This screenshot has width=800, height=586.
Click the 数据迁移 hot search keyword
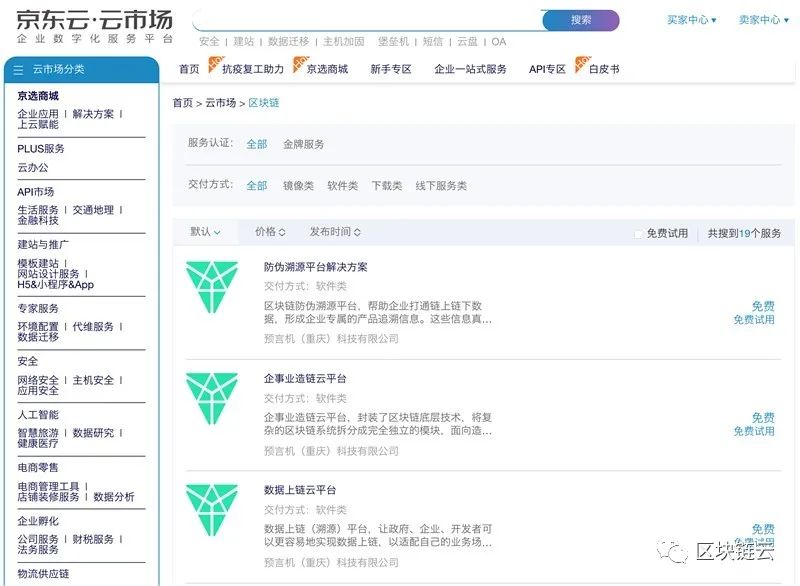288,42
